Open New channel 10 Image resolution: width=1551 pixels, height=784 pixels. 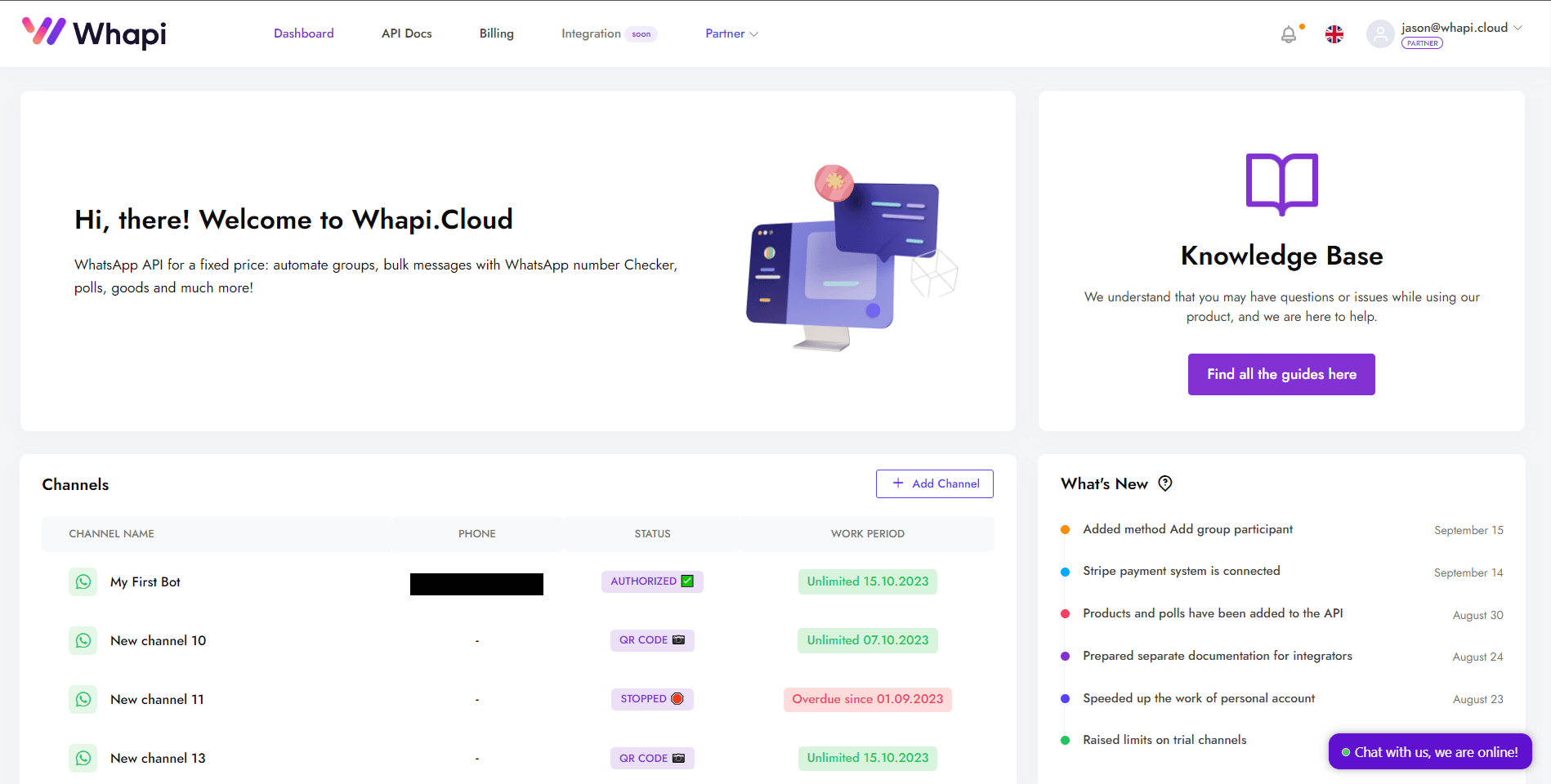tap(159, 640)
